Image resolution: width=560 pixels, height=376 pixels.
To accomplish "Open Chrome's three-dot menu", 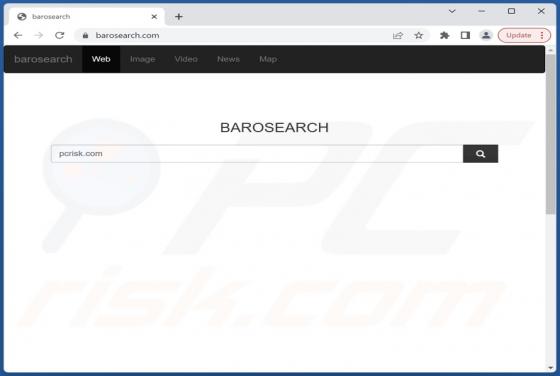I will [542, 35].
